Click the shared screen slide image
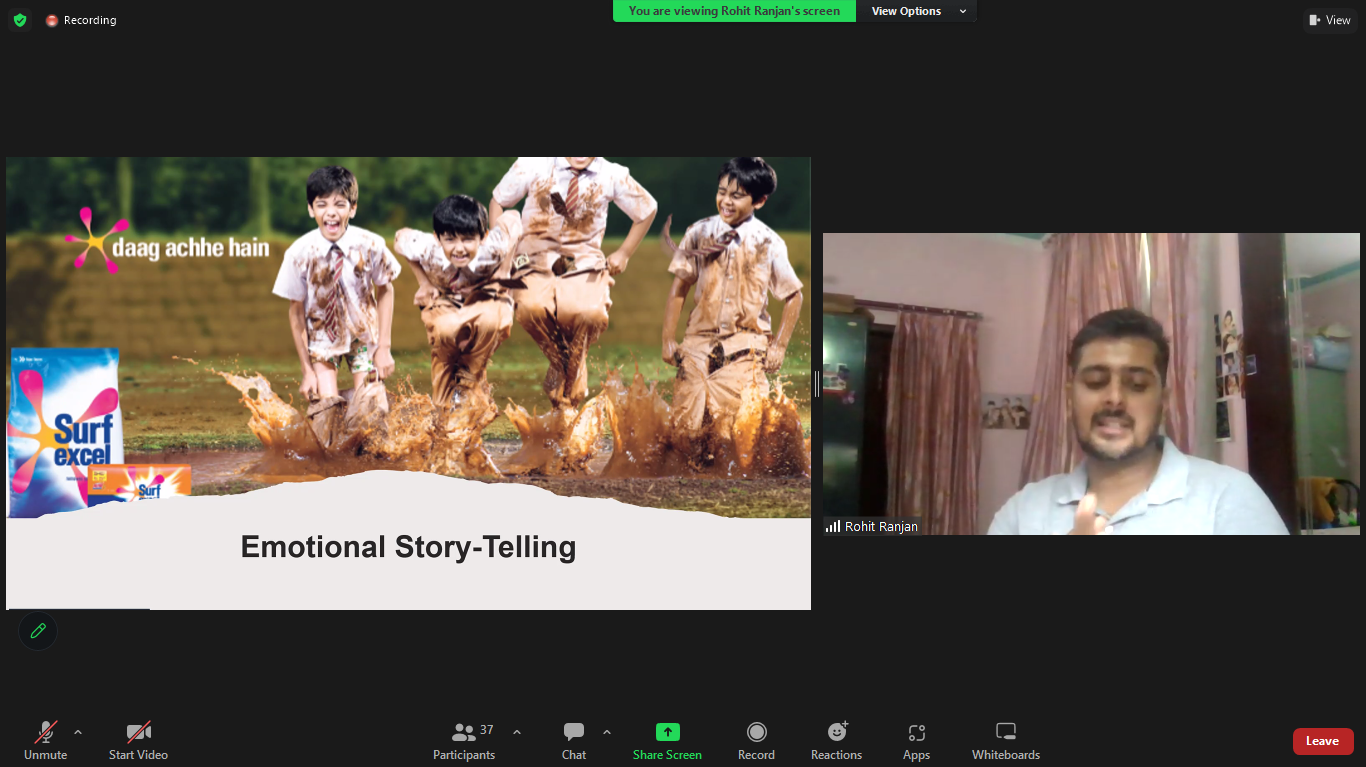The height and width of the screenshot is (767, 1366). (408, 383)
